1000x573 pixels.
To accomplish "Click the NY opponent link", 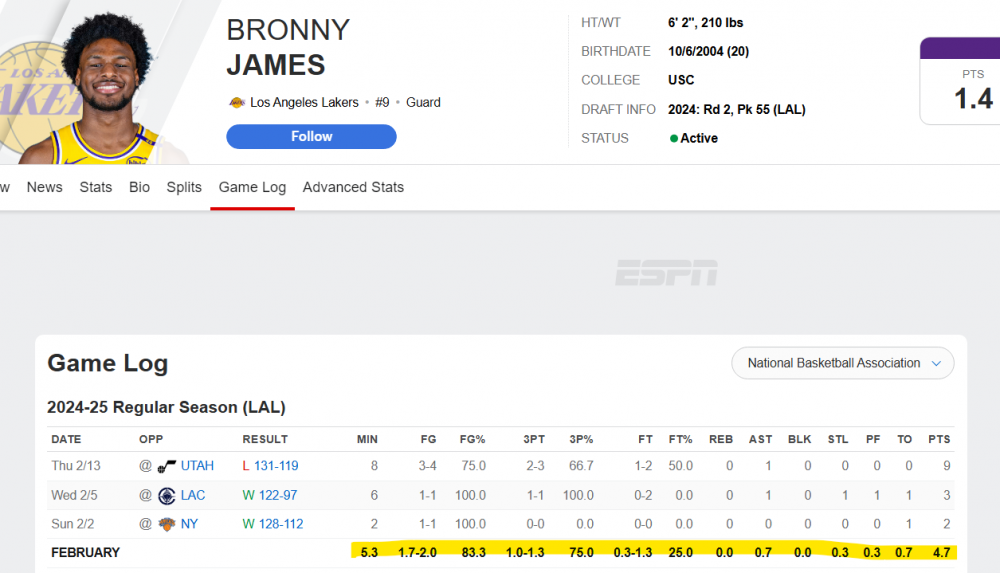I will (x=189, y=524).
